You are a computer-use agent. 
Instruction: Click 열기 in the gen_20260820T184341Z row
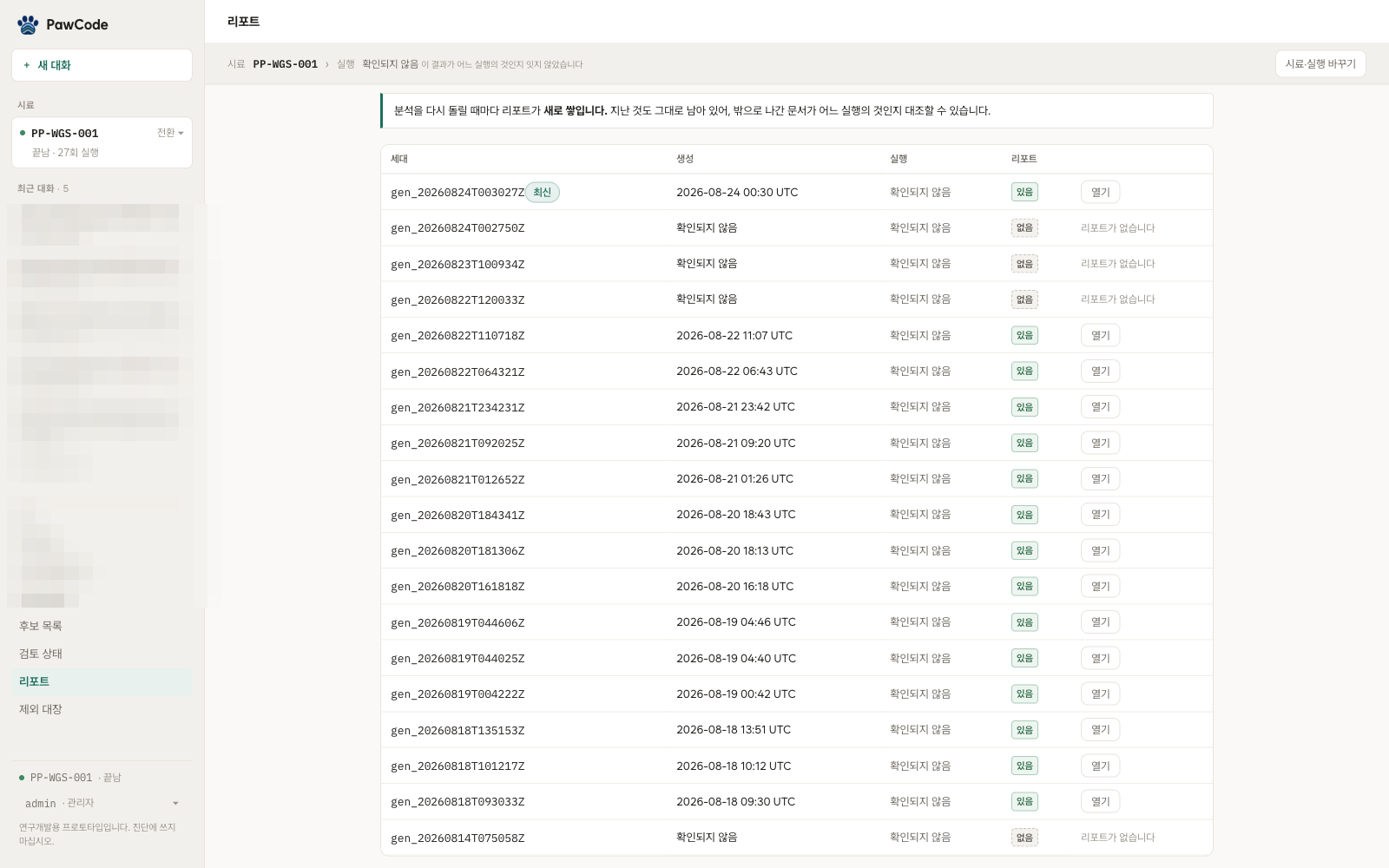(x=1100, y=515)
